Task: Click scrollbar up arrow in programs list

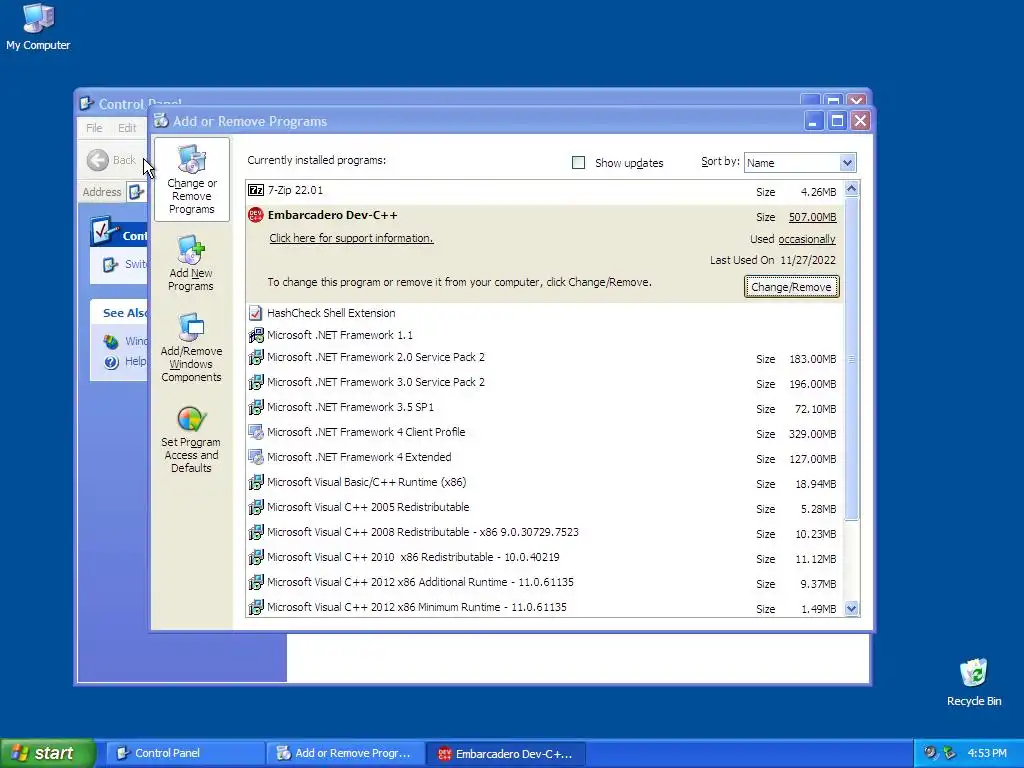Action: coord(852,189)
